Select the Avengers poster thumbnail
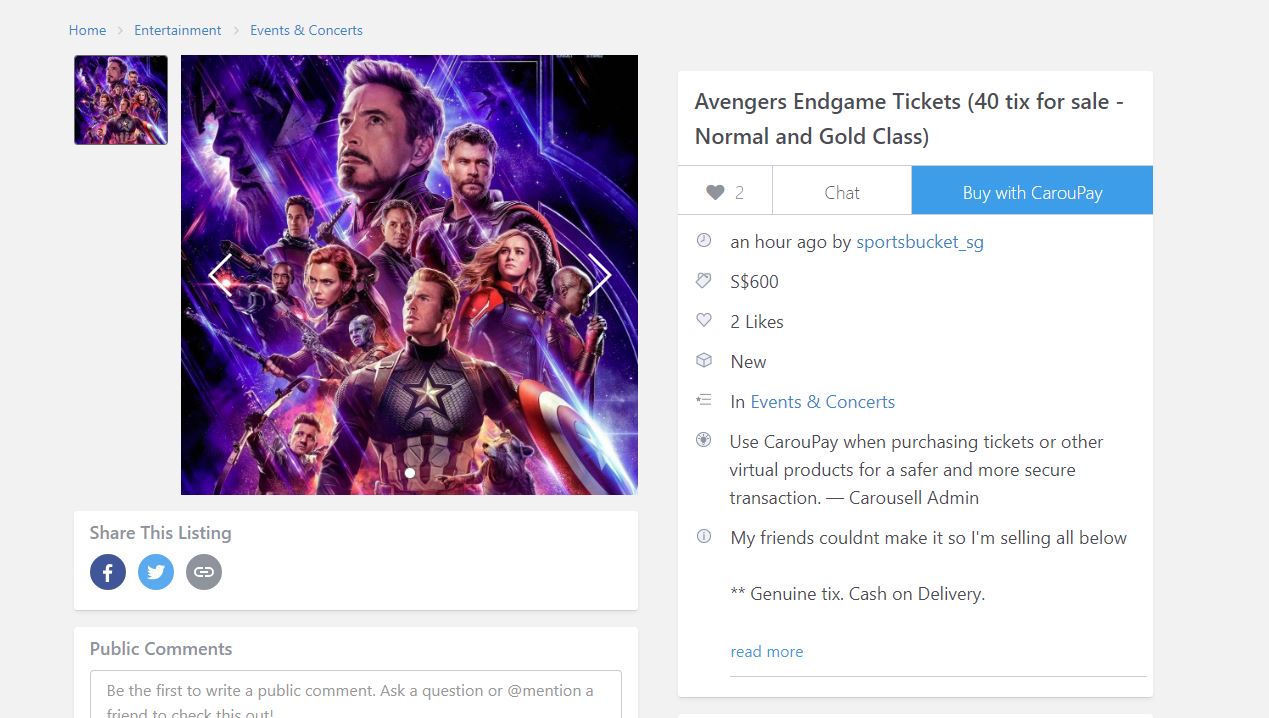Viewport: 1269px width, 718px height. click(x=121, y=100)
